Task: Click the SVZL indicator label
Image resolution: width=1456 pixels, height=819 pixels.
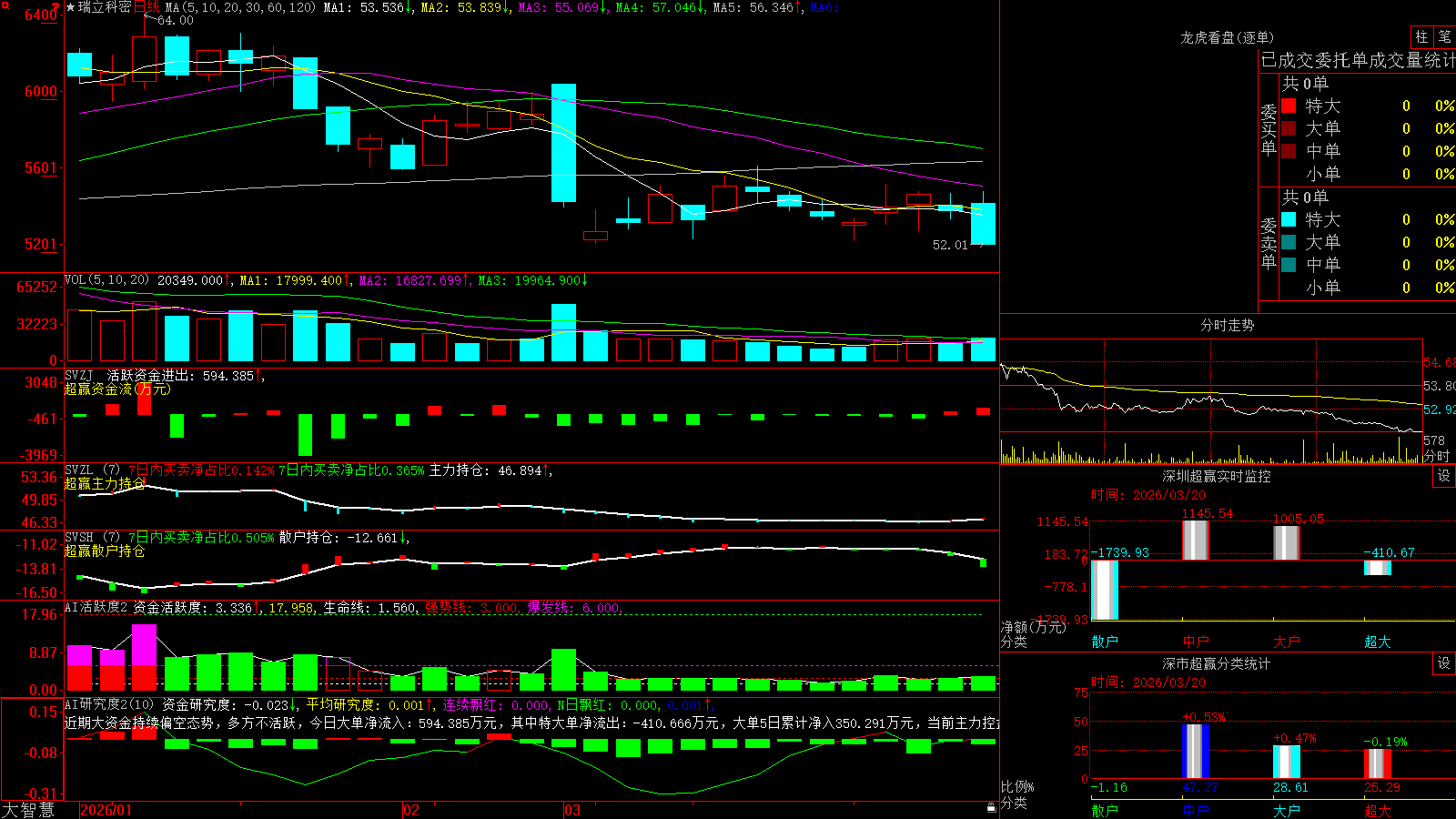Action: 79,470
